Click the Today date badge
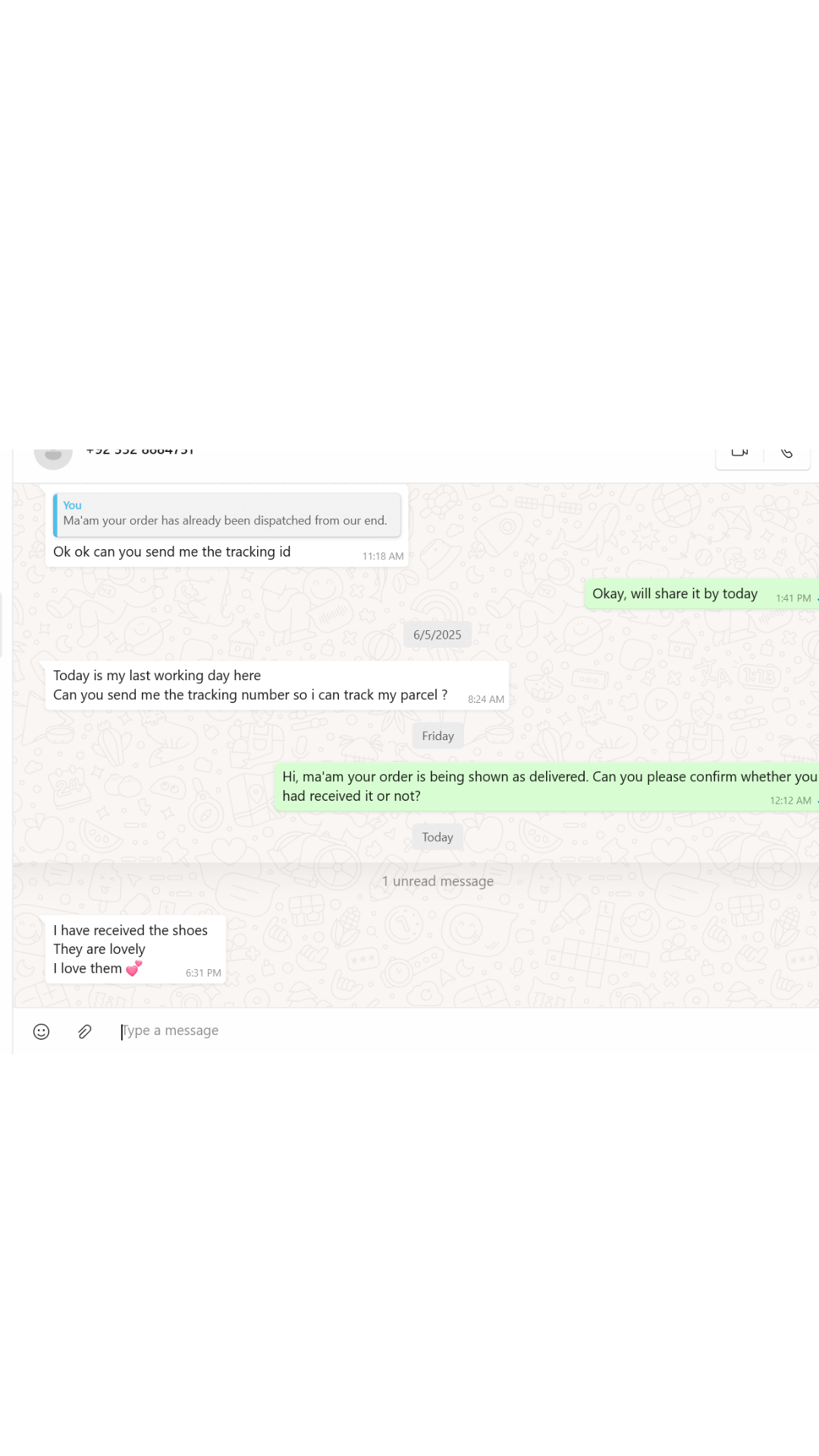The height and width of the screenshot is (1456, 819). click(438, 837)
